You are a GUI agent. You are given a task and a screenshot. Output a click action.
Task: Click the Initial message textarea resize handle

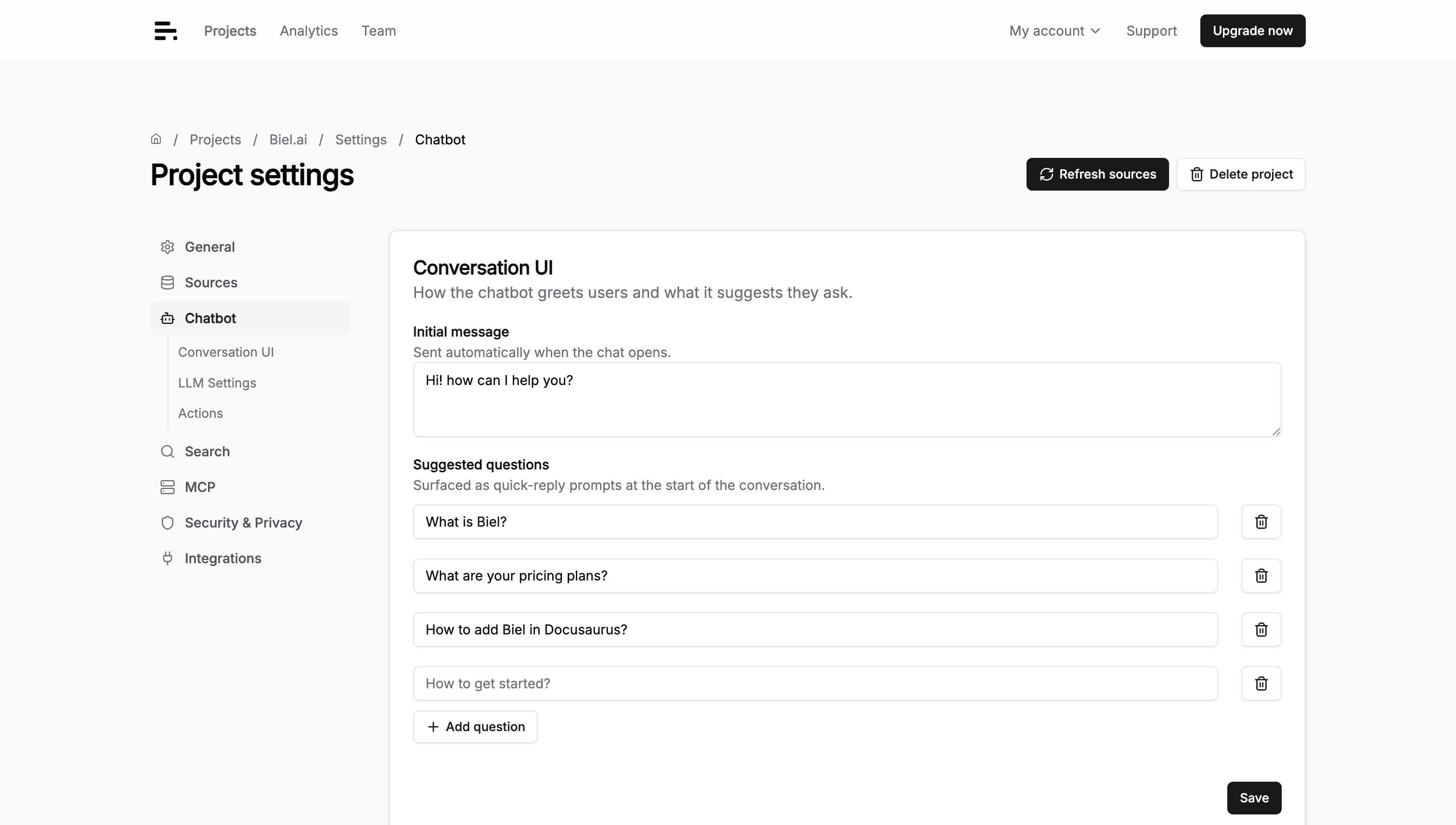click(x=1276, y=432)
